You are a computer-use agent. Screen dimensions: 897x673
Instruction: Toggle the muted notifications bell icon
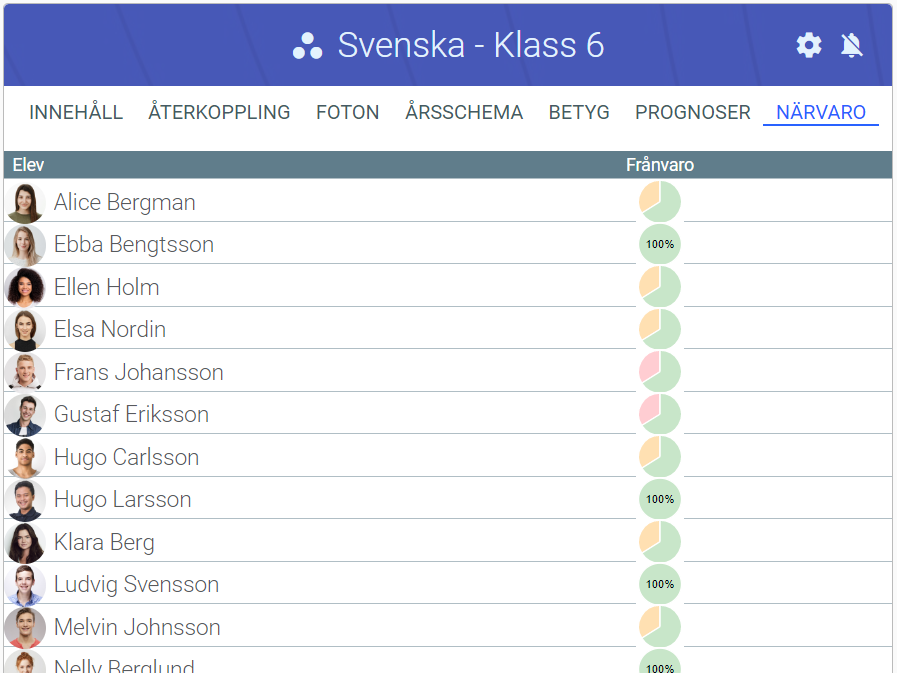click(851, 45)
